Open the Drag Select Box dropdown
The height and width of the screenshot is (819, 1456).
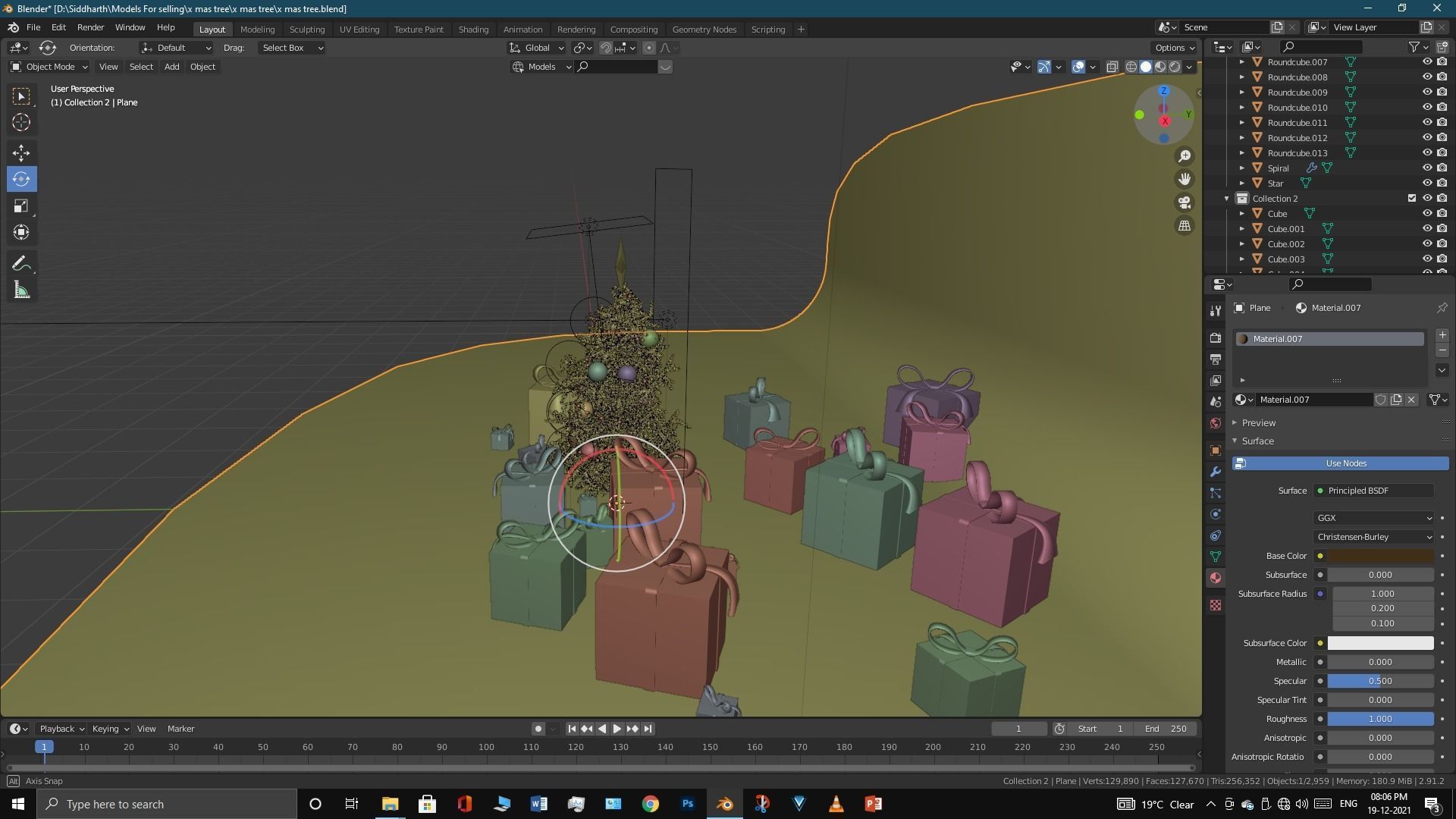point(291,48)
